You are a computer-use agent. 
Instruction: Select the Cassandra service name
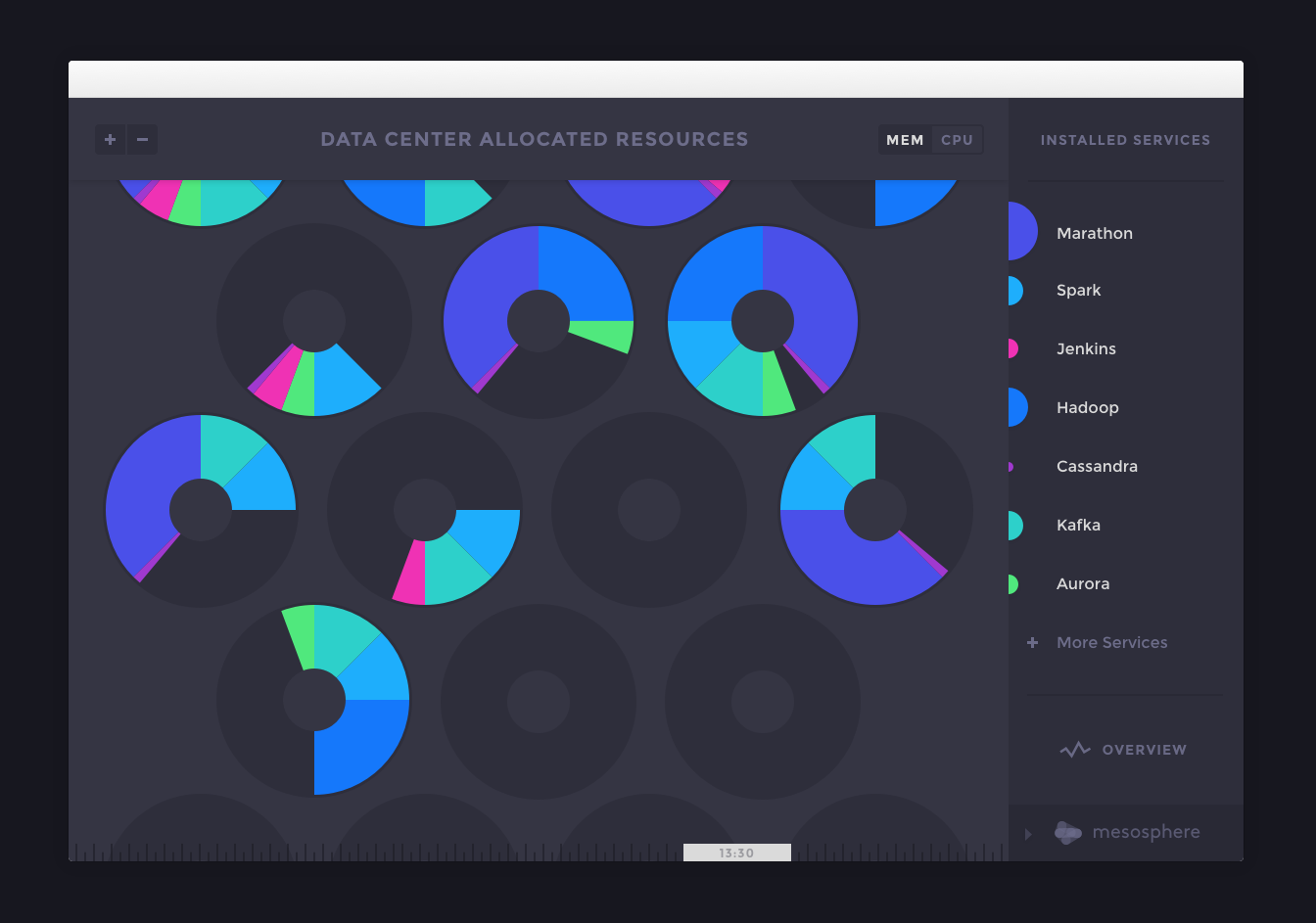tap(1097, 467)
